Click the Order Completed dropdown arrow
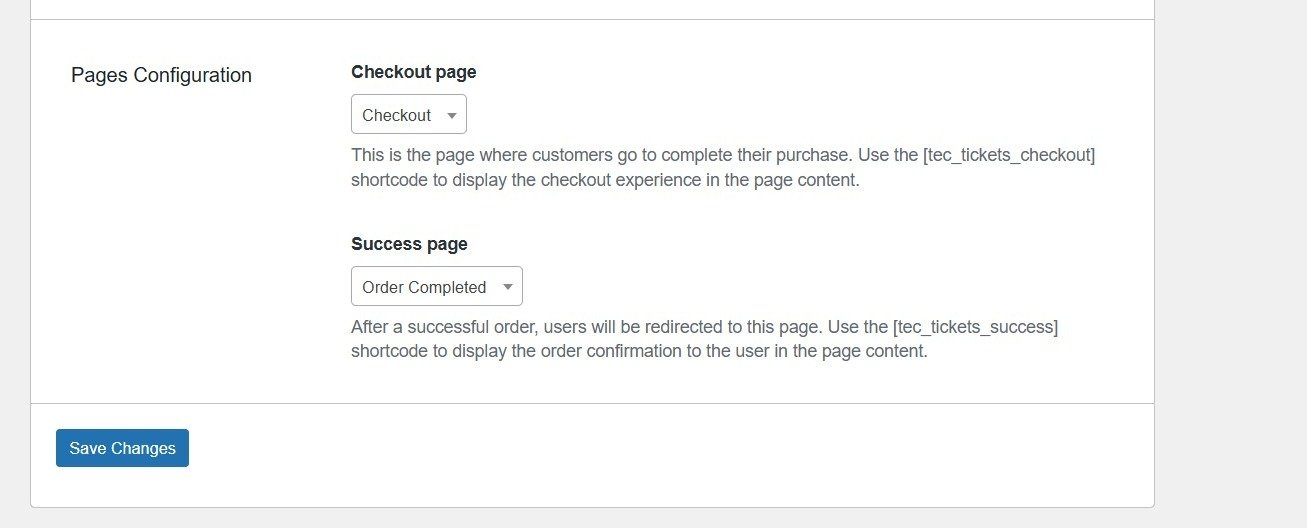Image resolution: width=1307 pixels, height=528 pixels. [508, 288]
